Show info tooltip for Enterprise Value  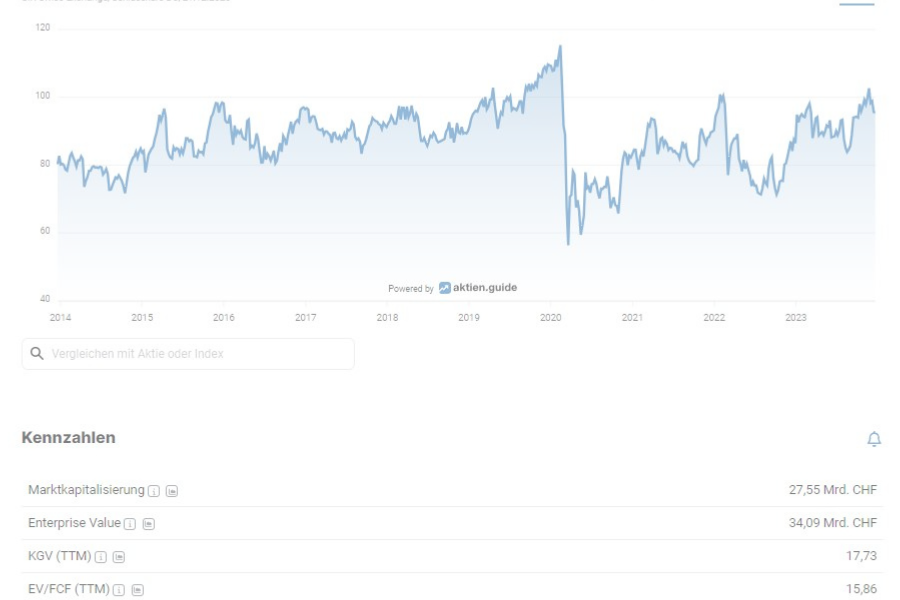[130, 524]
